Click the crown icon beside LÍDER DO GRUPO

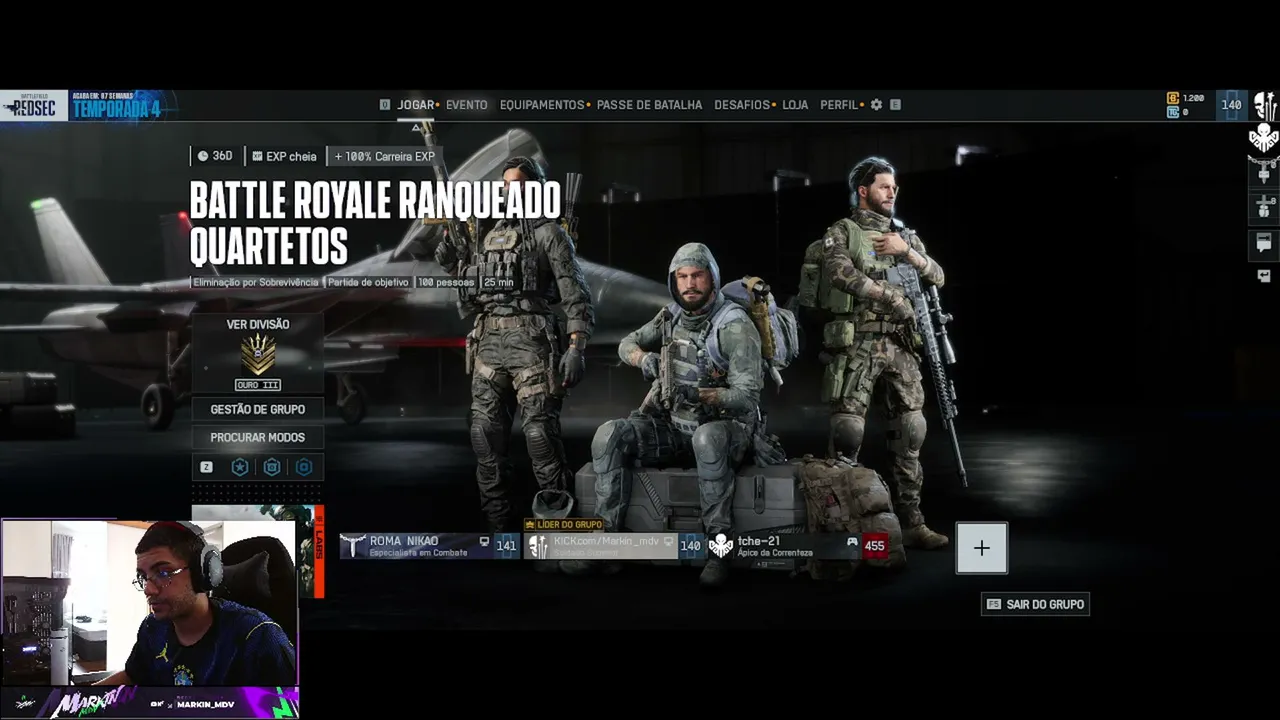point(530,524)
